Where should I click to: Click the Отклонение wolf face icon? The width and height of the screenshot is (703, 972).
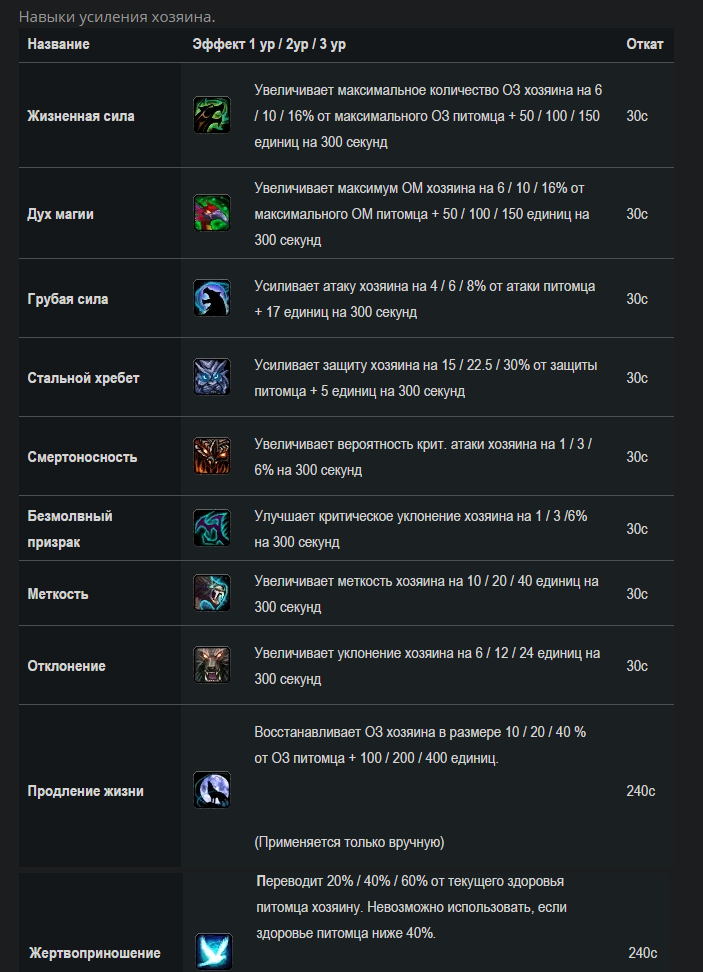[212, 665]
